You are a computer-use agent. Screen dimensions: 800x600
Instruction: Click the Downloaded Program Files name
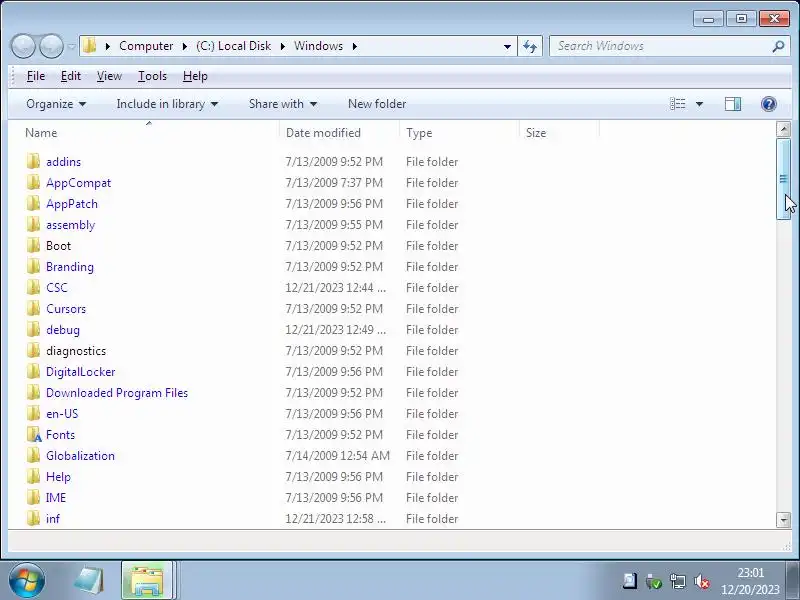117,393
